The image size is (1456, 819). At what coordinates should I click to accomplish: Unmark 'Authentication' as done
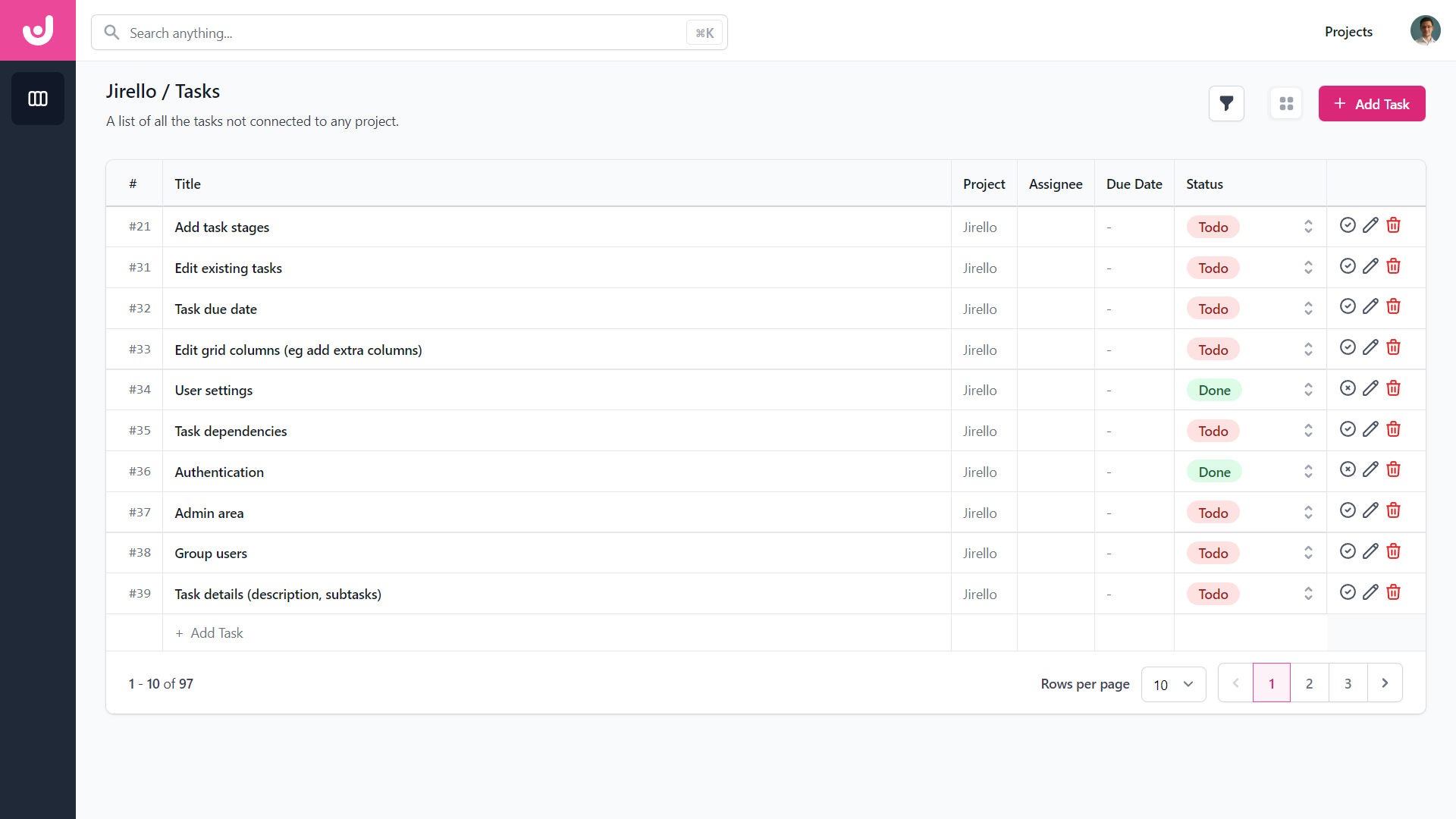pyautogui.click(x=1348, y=469)
